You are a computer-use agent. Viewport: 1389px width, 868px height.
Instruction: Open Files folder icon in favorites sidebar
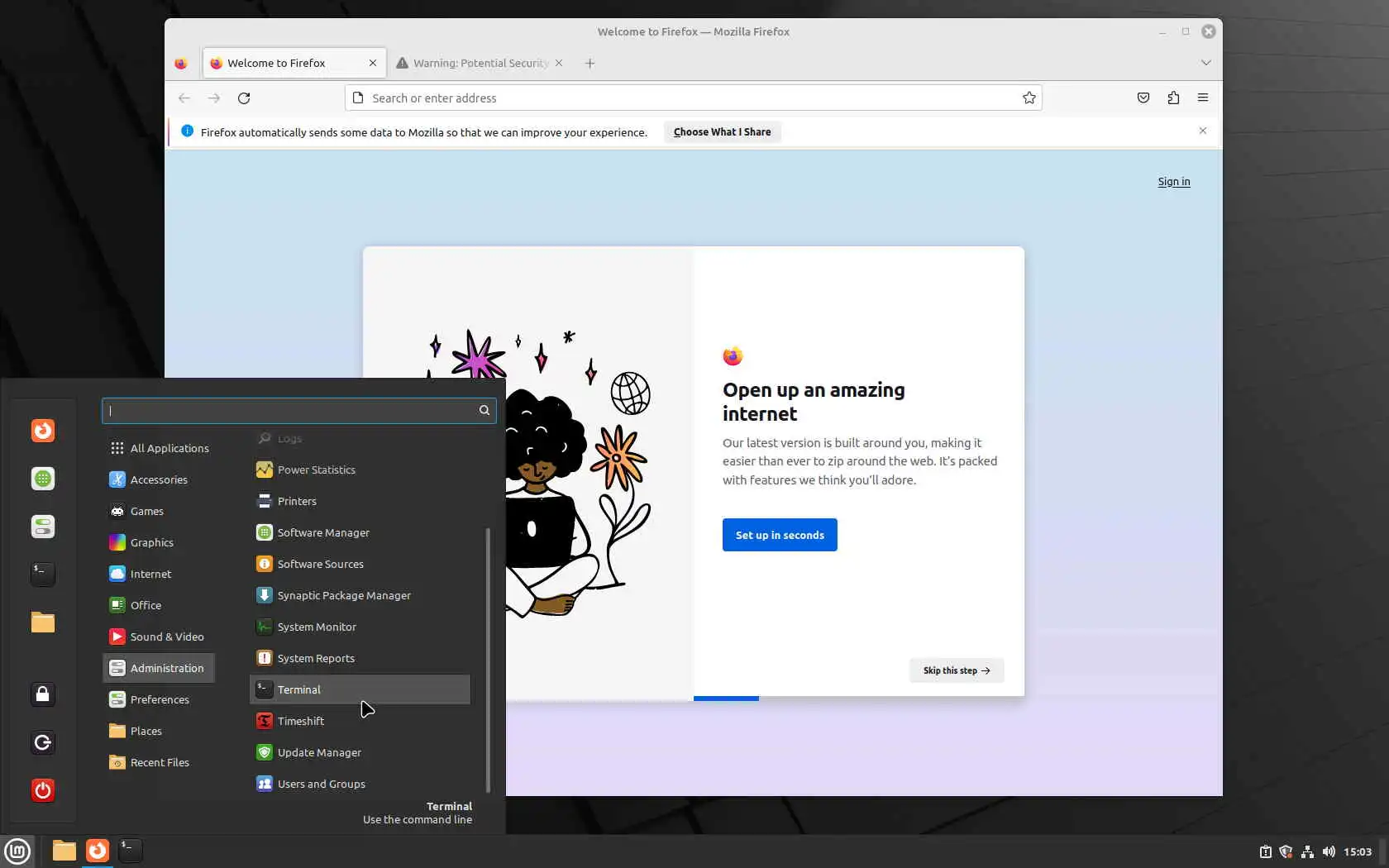click(x=43, y=622)
